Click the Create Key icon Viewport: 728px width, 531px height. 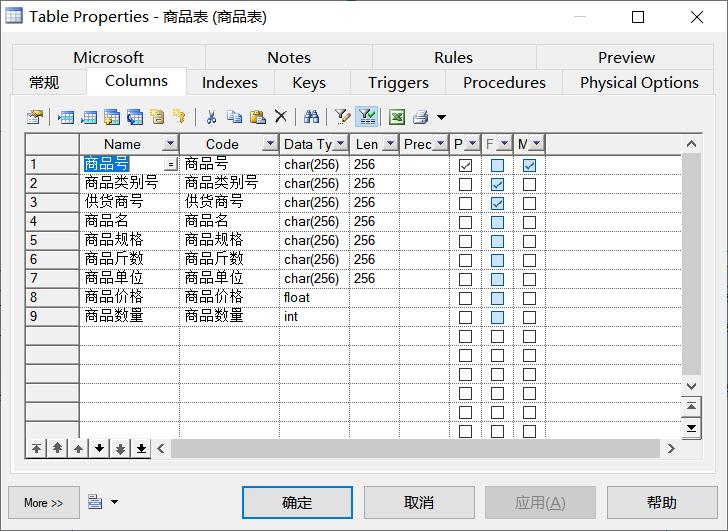pos(179,117)
